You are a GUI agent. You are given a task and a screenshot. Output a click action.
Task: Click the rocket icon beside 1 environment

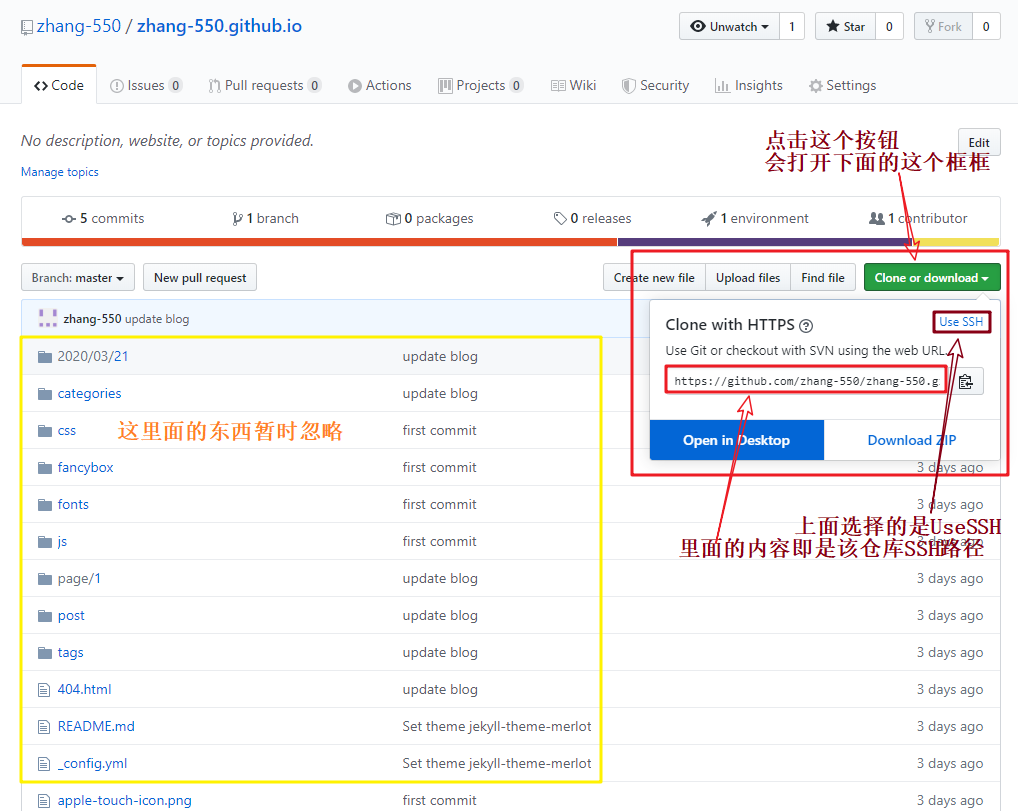708,219
